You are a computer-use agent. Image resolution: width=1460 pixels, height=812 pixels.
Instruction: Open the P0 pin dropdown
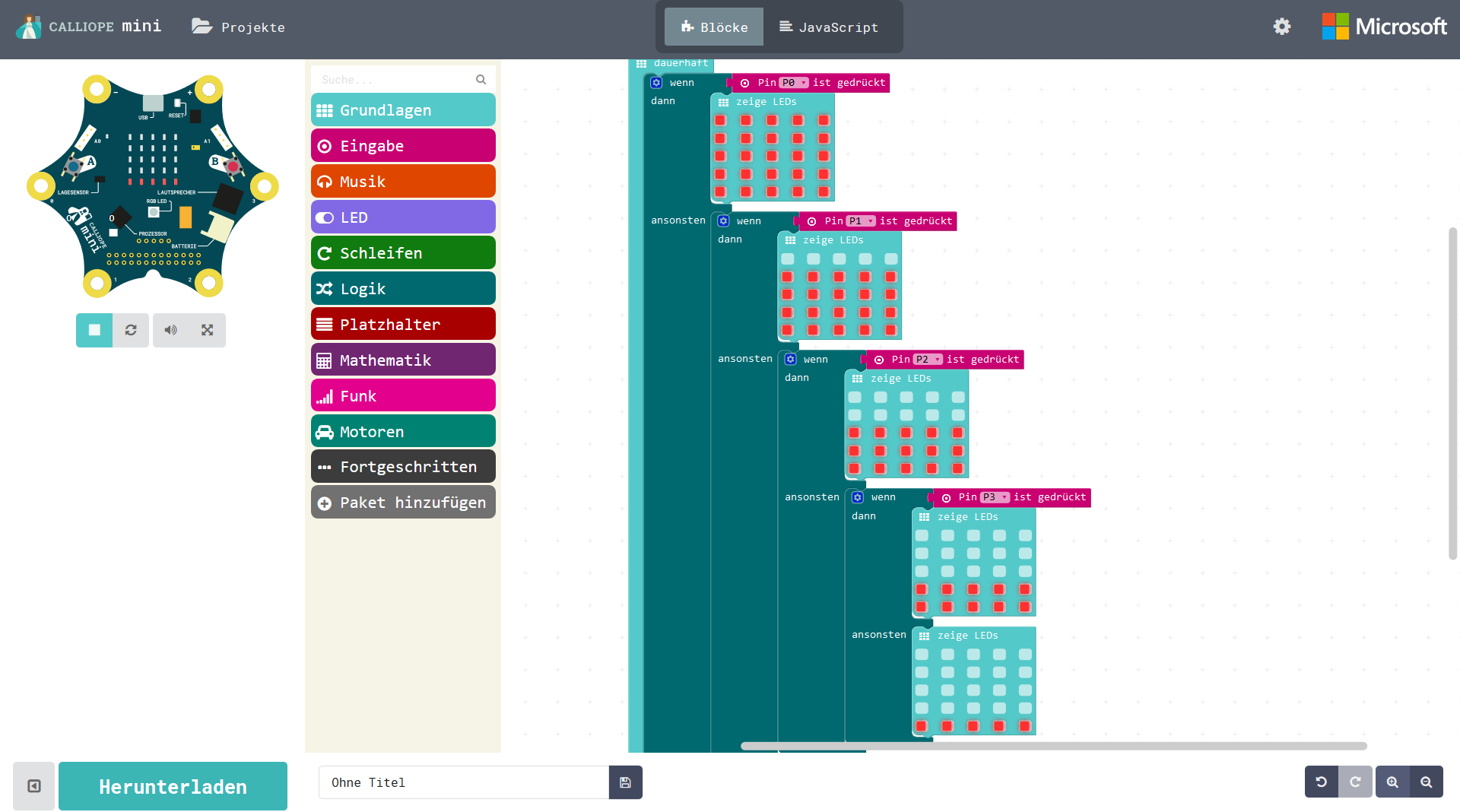[x=794, y=83]
